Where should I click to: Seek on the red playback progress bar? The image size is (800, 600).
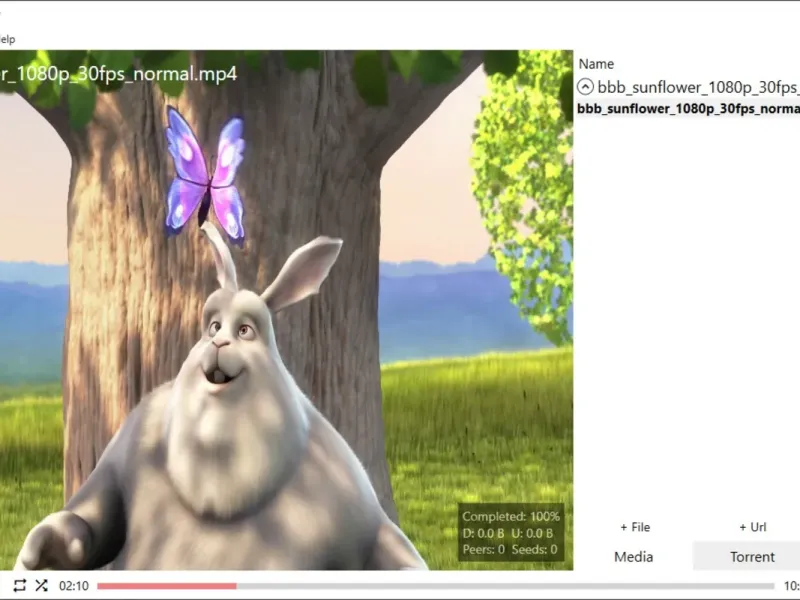[x=435, y=586]
